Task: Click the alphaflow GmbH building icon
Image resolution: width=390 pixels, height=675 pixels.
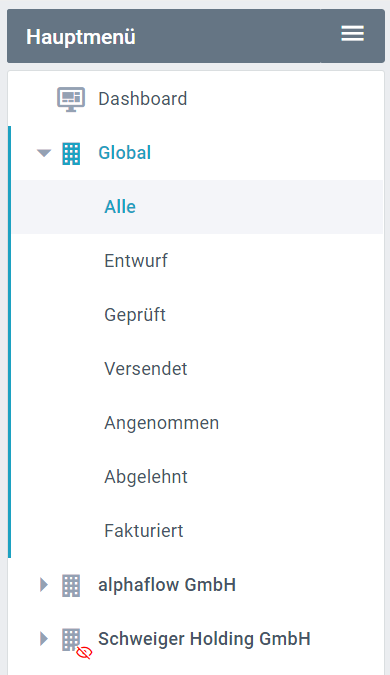Action: 71,585
